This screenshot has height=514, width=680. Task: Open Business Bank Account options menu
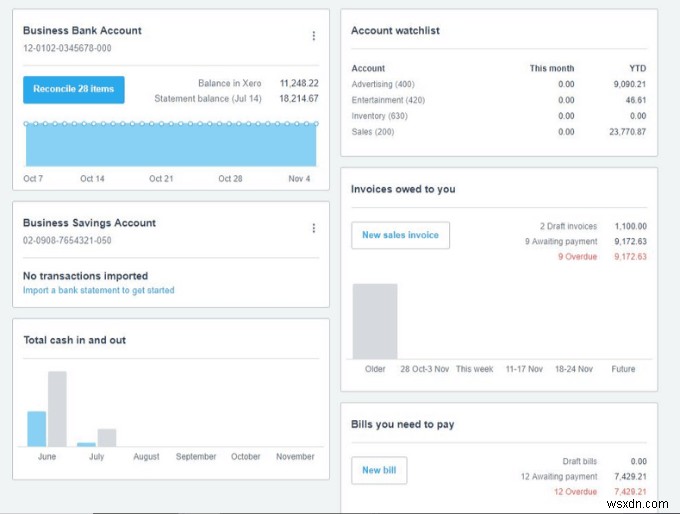click(x=313, y=36)
